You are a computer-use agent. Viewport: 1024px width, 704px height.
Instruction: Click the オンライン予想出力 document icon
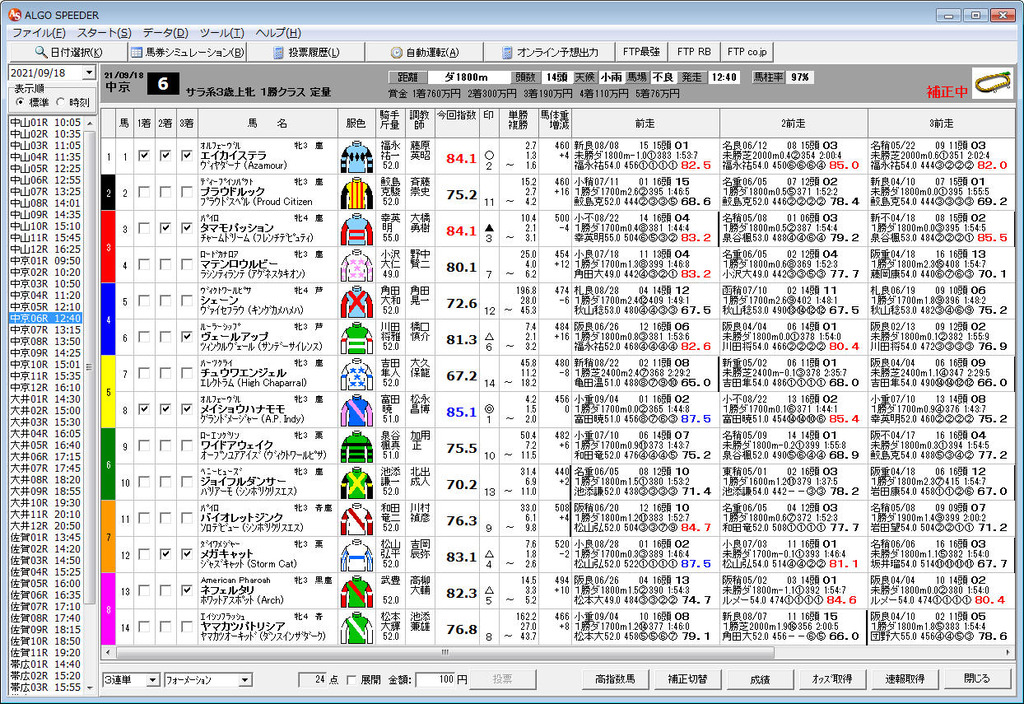tap(507, 52)
